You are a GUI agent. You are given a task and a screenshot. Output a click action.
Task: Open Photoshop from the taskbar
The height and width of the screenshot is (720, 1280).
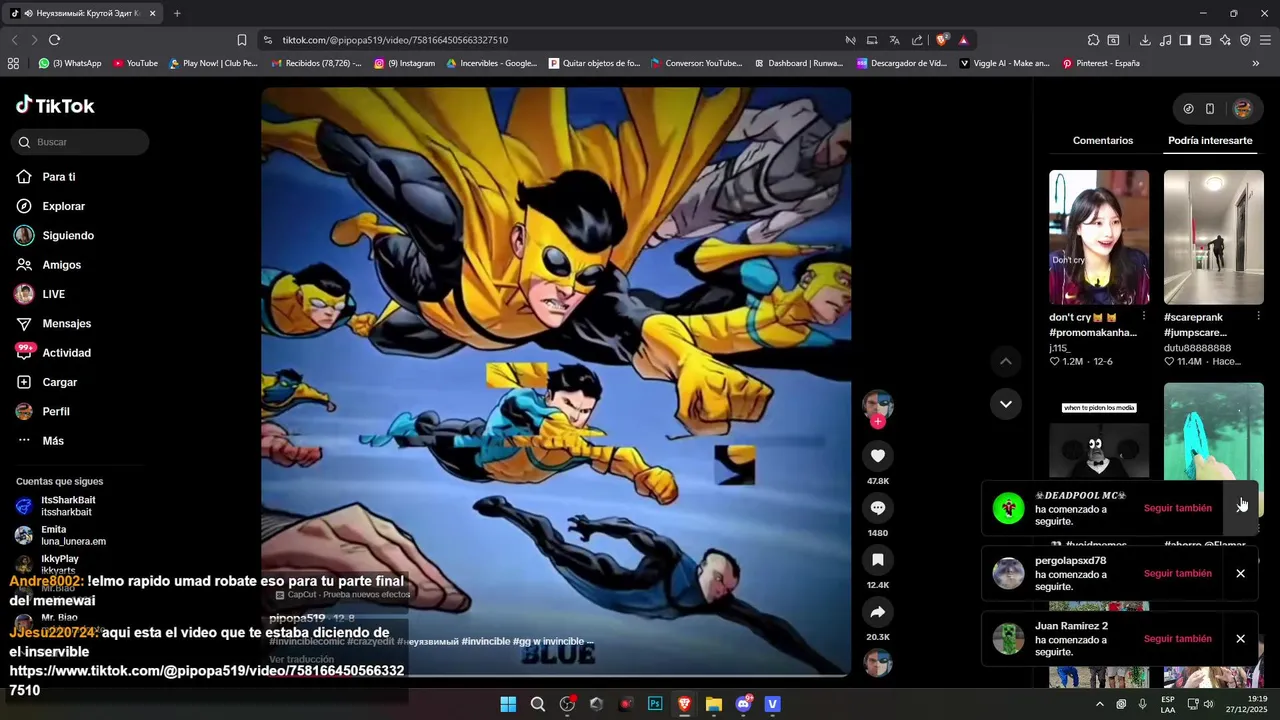(655, 704)
